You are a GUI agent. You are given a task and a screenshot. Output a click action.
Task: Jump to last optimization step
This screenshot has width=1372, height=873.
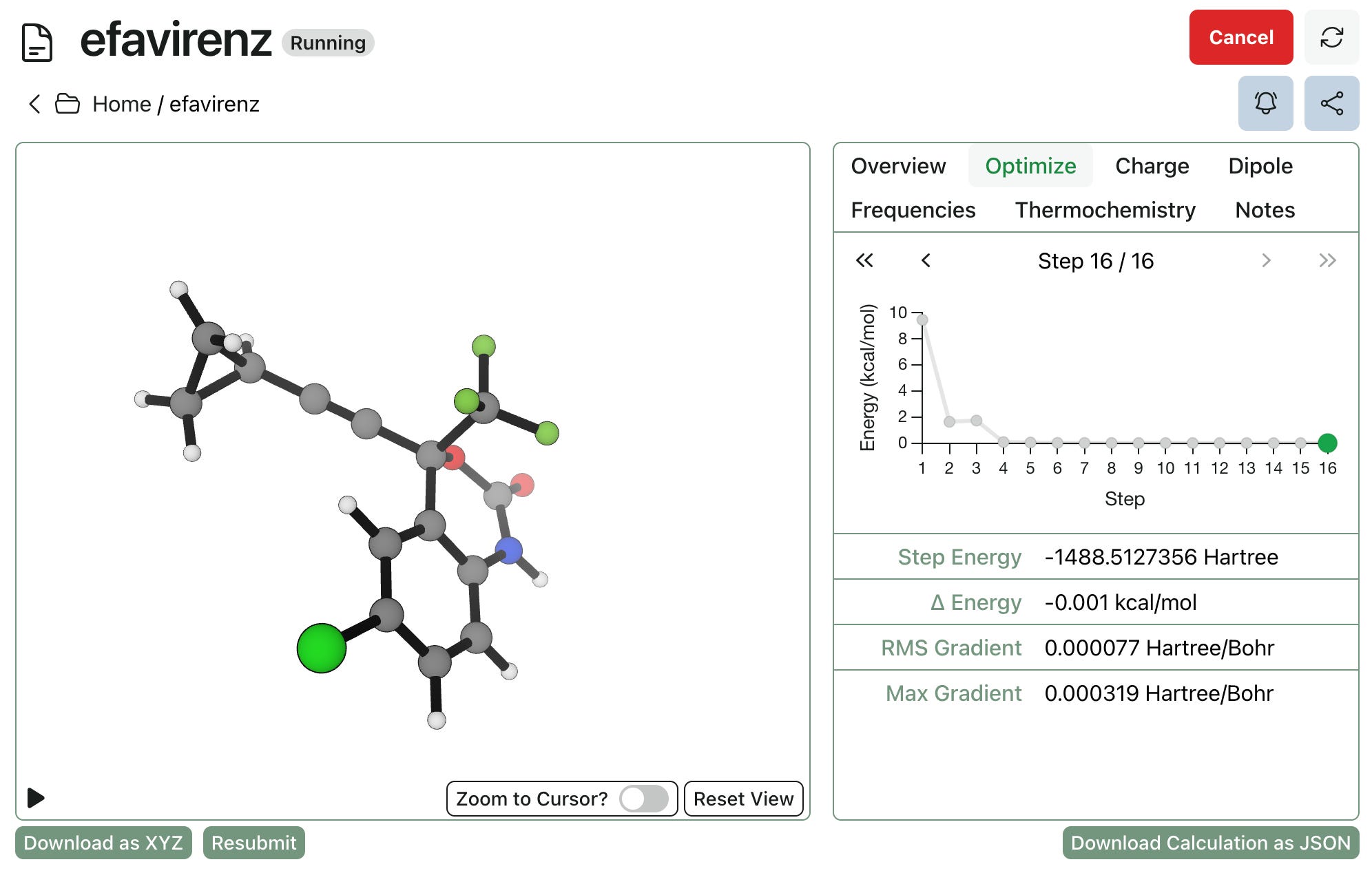[1327, 260]
